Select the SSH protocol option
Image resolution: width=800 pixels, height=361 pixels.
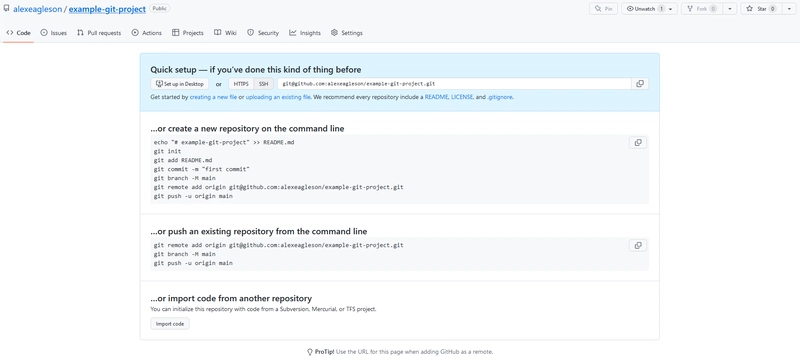pos(263,84)
